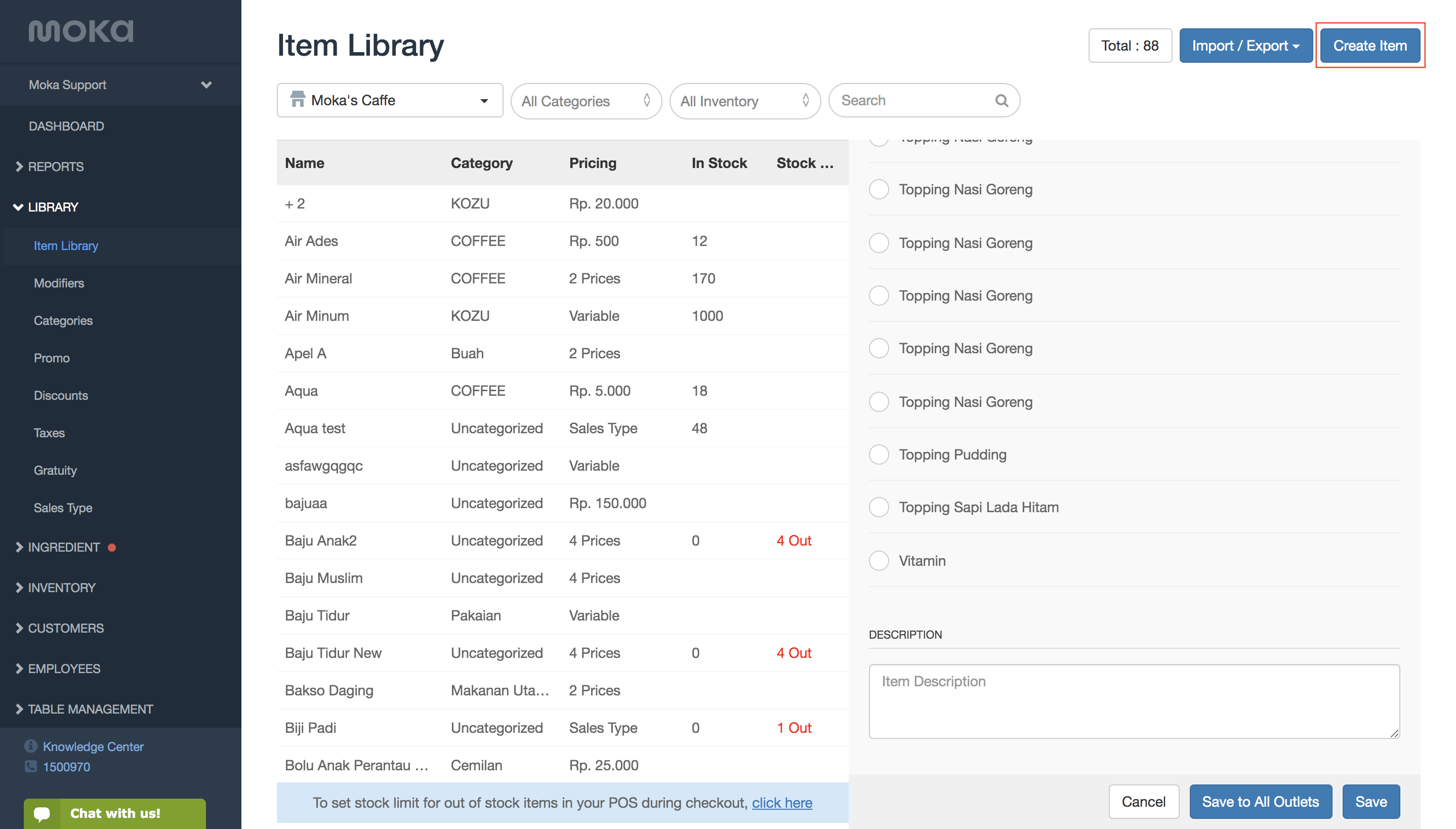Click the phone icon beside 1500970

point(31,766)
